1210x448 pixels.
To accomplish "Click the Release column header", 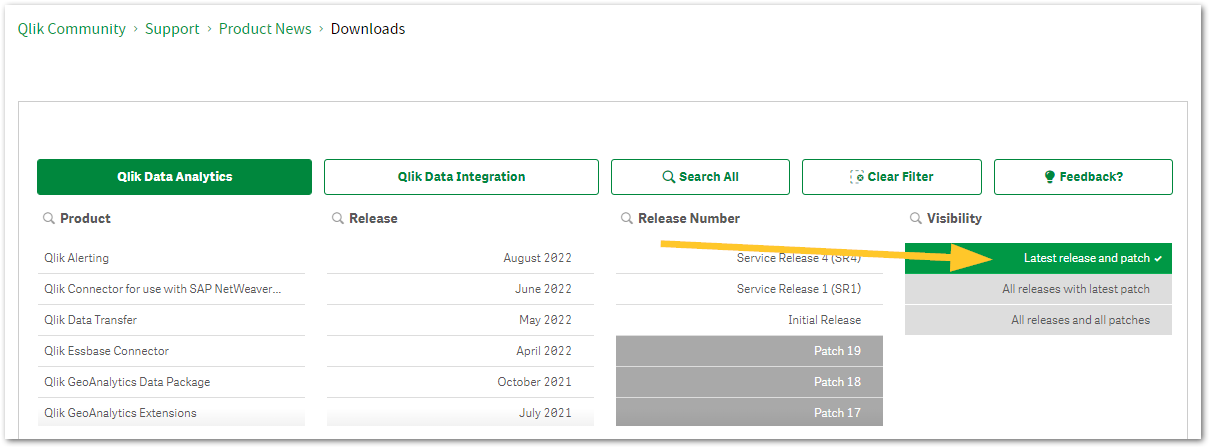I will click(373, 218).
